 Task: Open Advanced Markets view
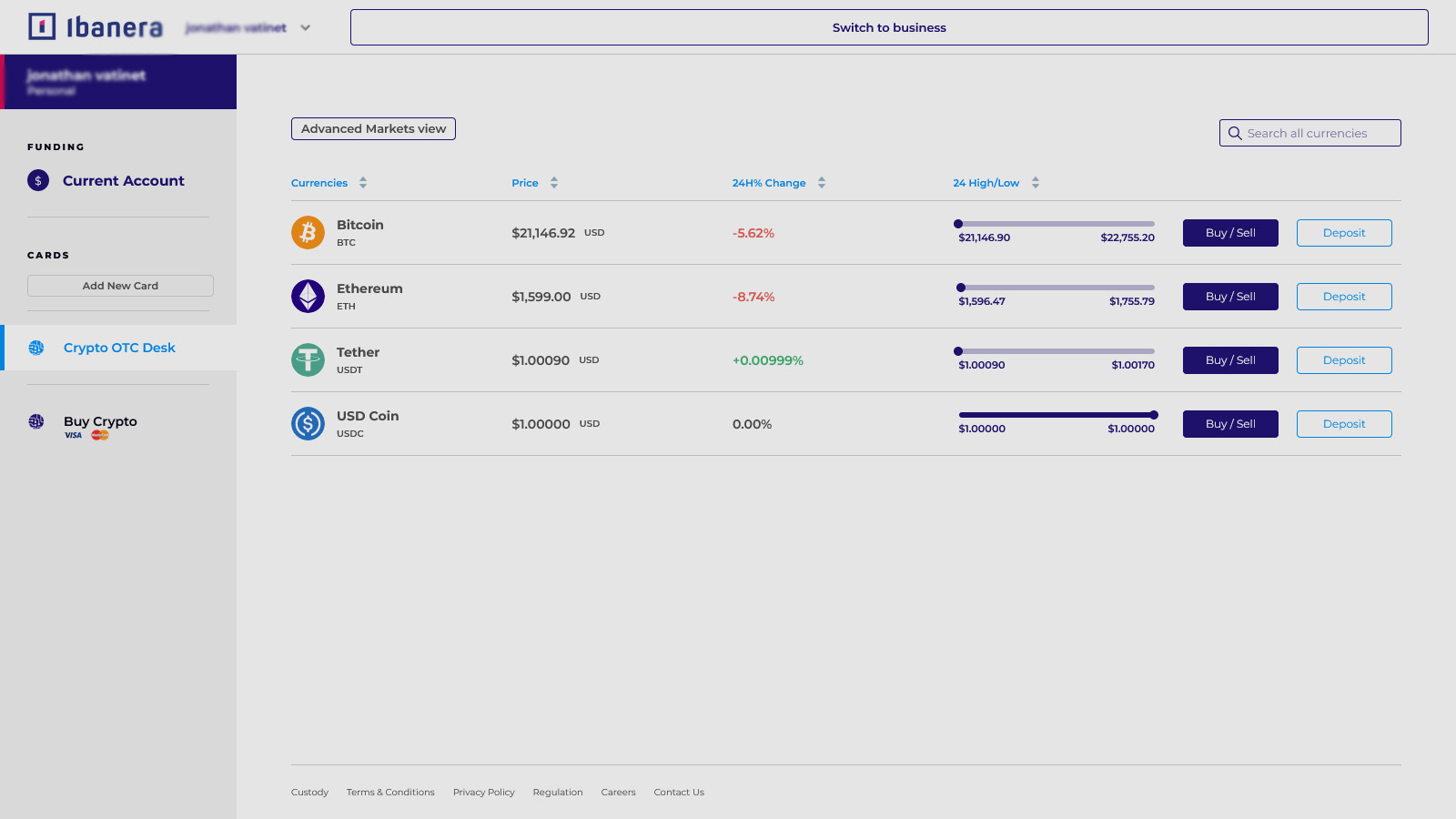pyautogui.click(x=373, y=129)
